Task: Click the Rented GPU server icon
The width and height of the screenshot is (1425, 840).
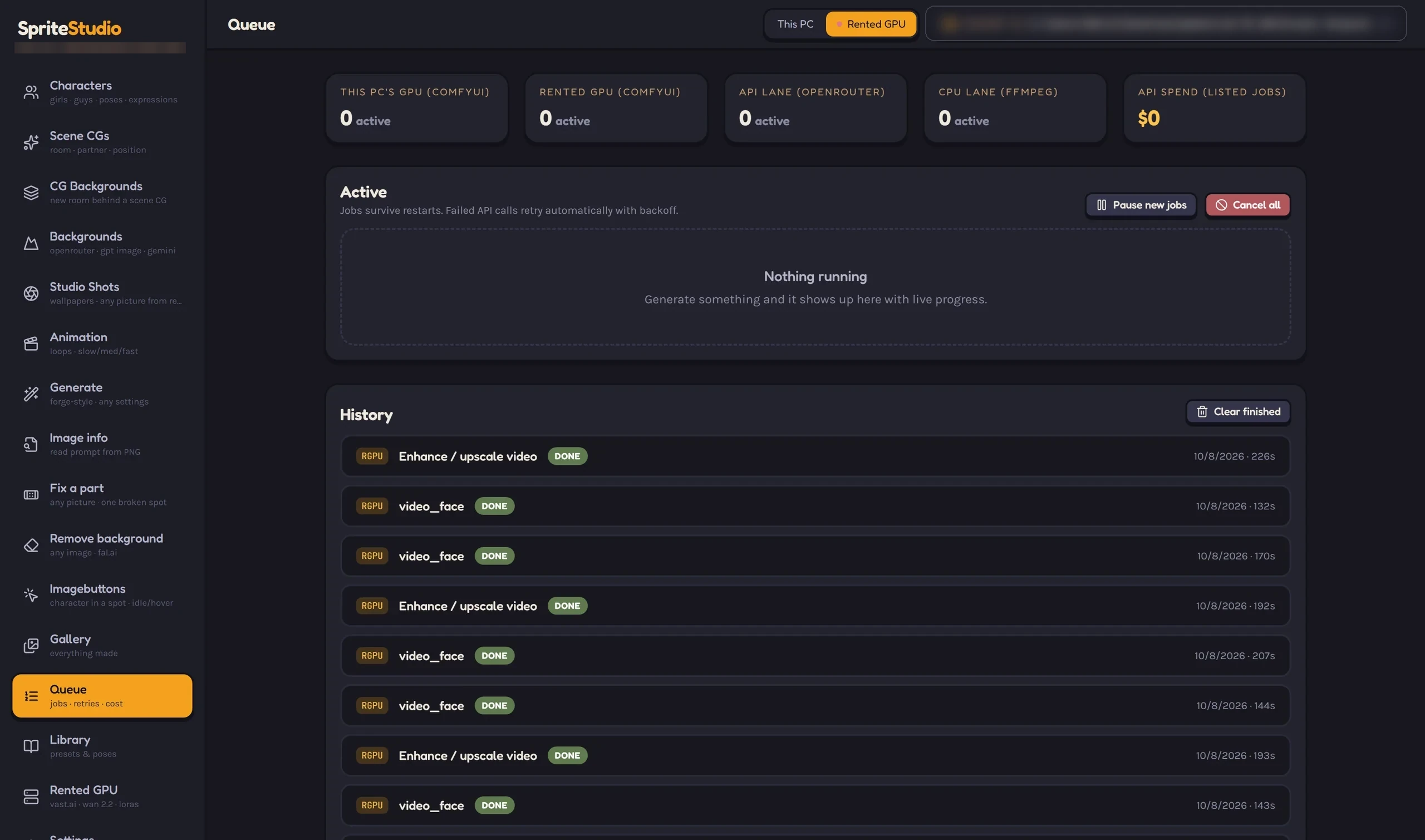Action: pos(31,797)
